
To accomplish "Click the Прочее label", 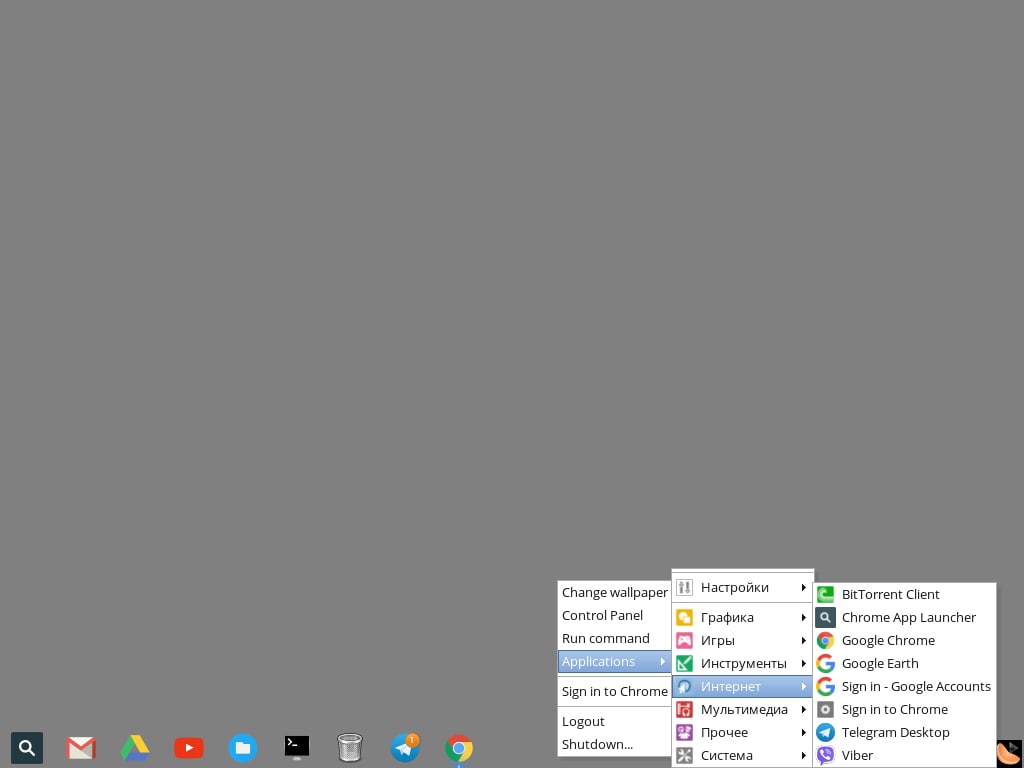I will (x=724, y=733).
